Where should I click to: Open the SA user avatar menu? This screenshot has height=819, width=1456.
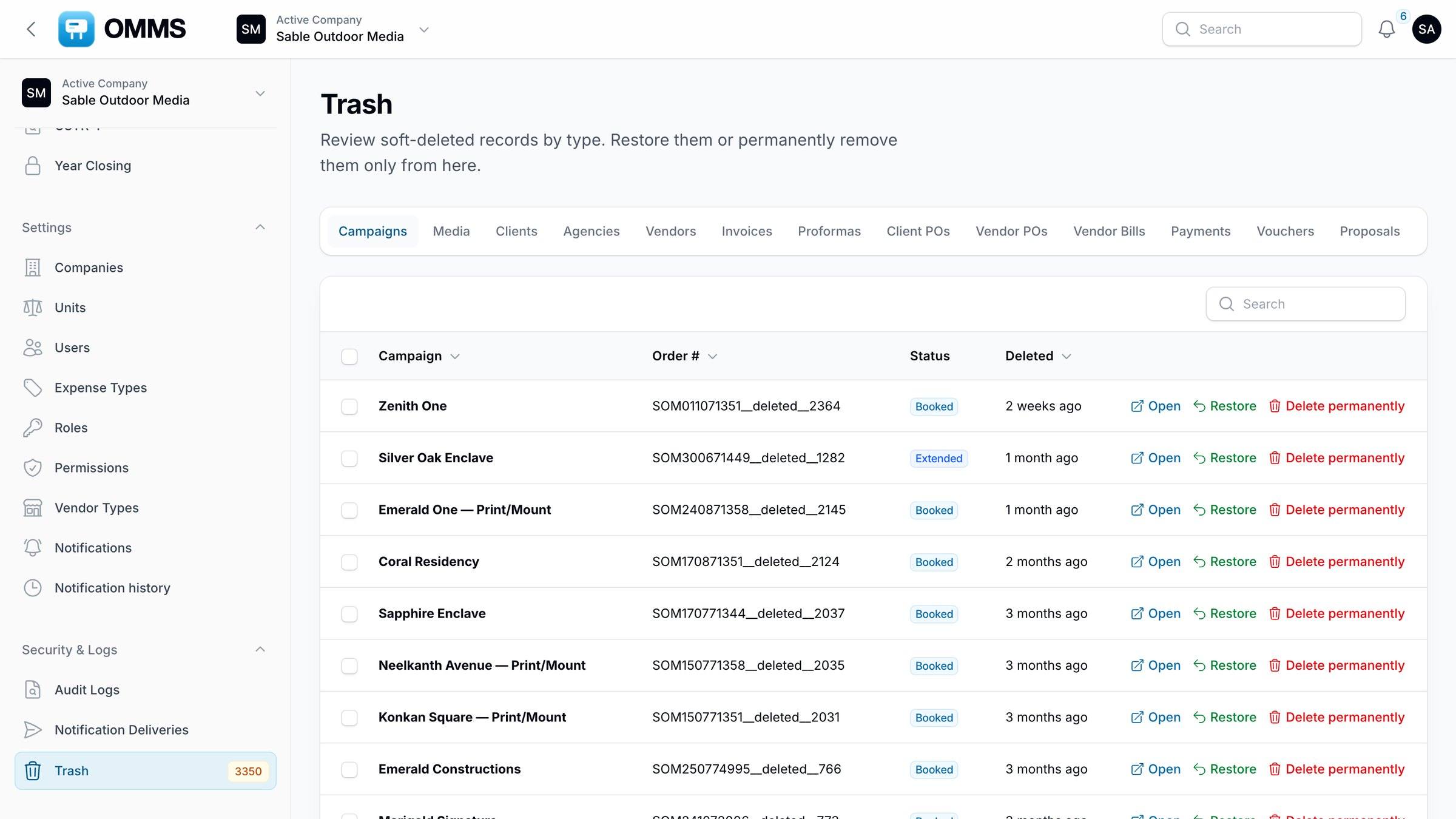1426,29
